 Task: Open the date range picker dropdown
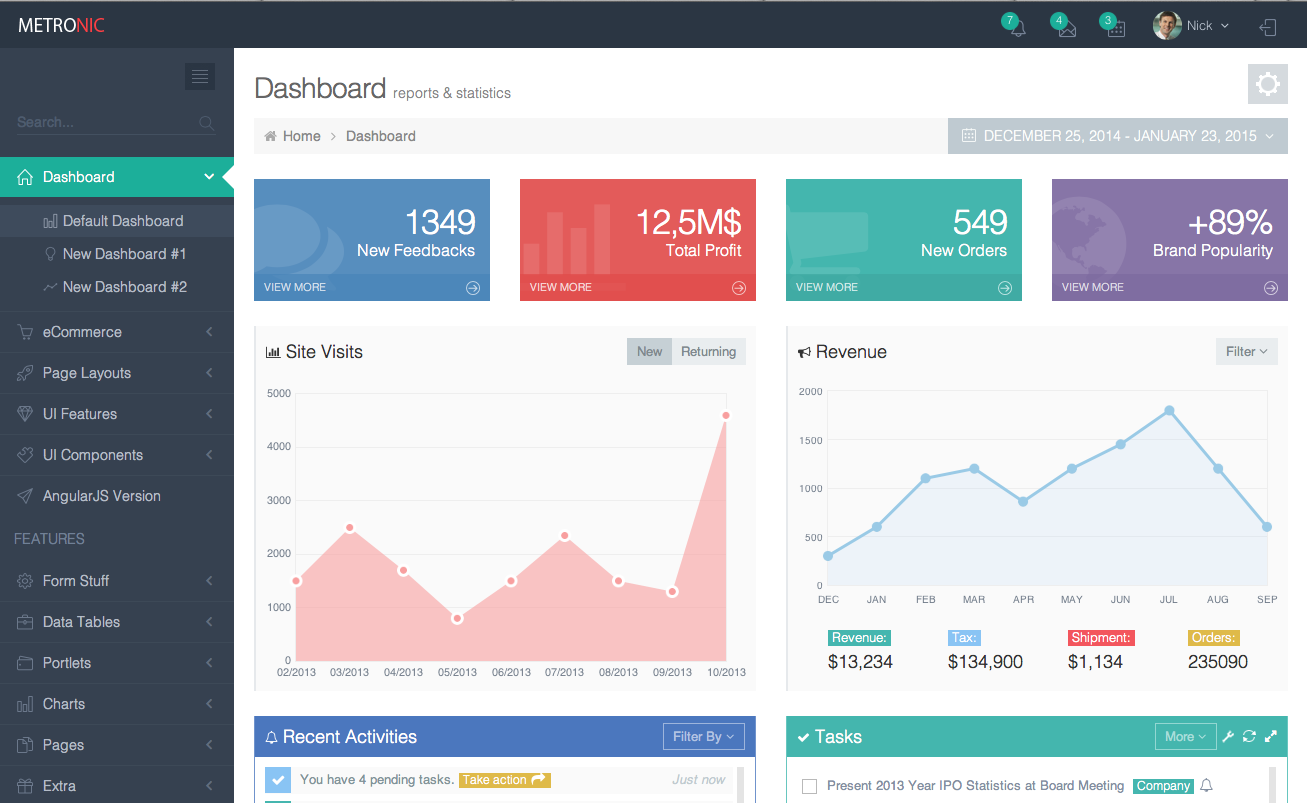click(x=1117, y=136)
